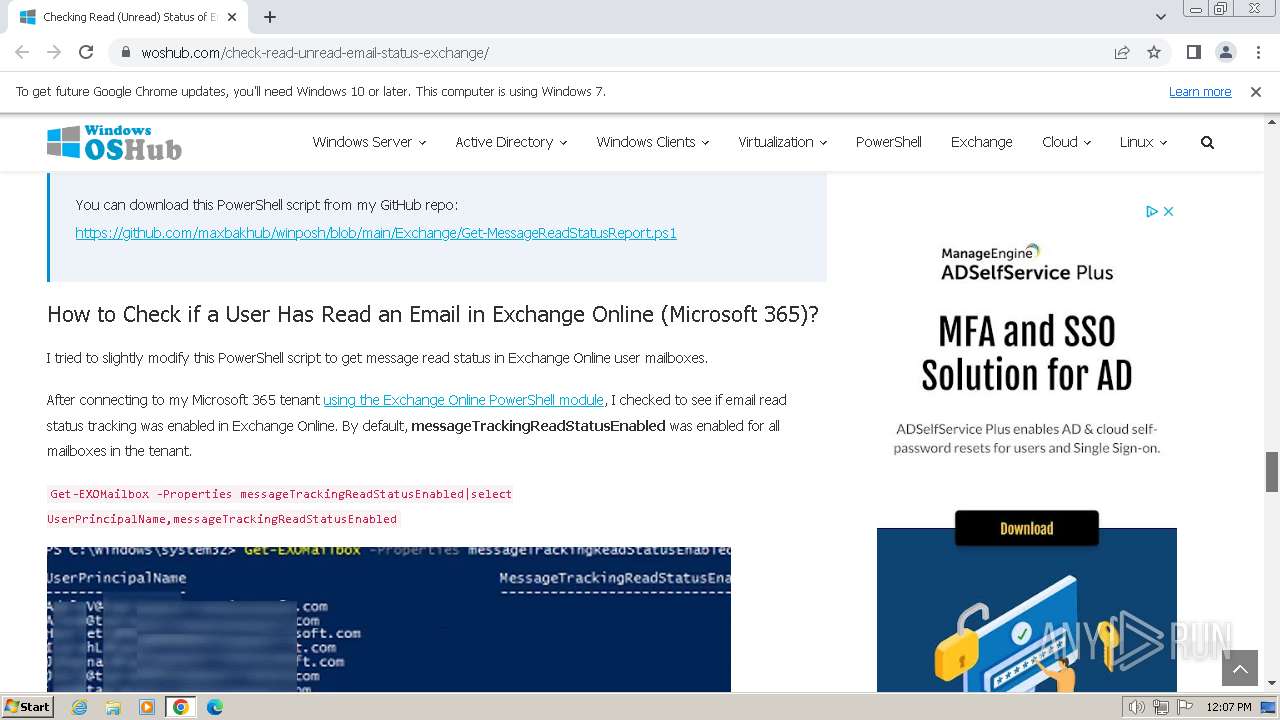The height and width of the screenshot is (720, 1280).
Task: Open GitHub Get-MessageReadStatusReport.ps1 link
Action: 376,233
